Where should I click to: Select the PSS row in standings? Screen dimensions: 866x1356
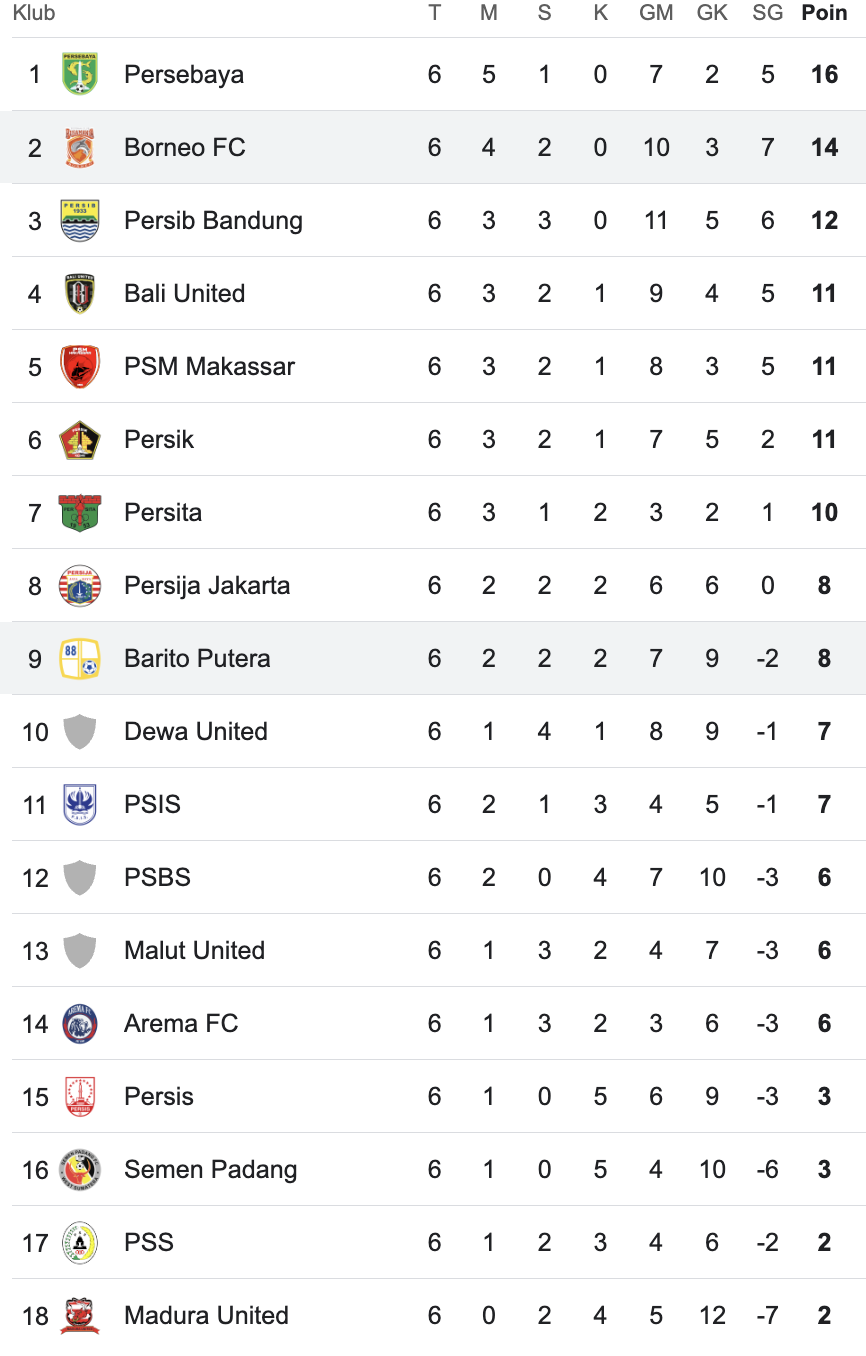click(433, 1242)
